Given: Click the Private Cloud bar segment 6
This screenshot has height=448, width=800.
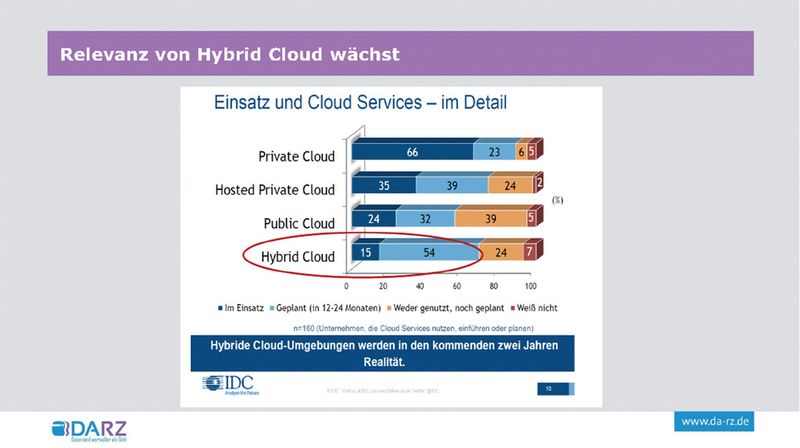Looking at the screenshot, I should 521,152.
